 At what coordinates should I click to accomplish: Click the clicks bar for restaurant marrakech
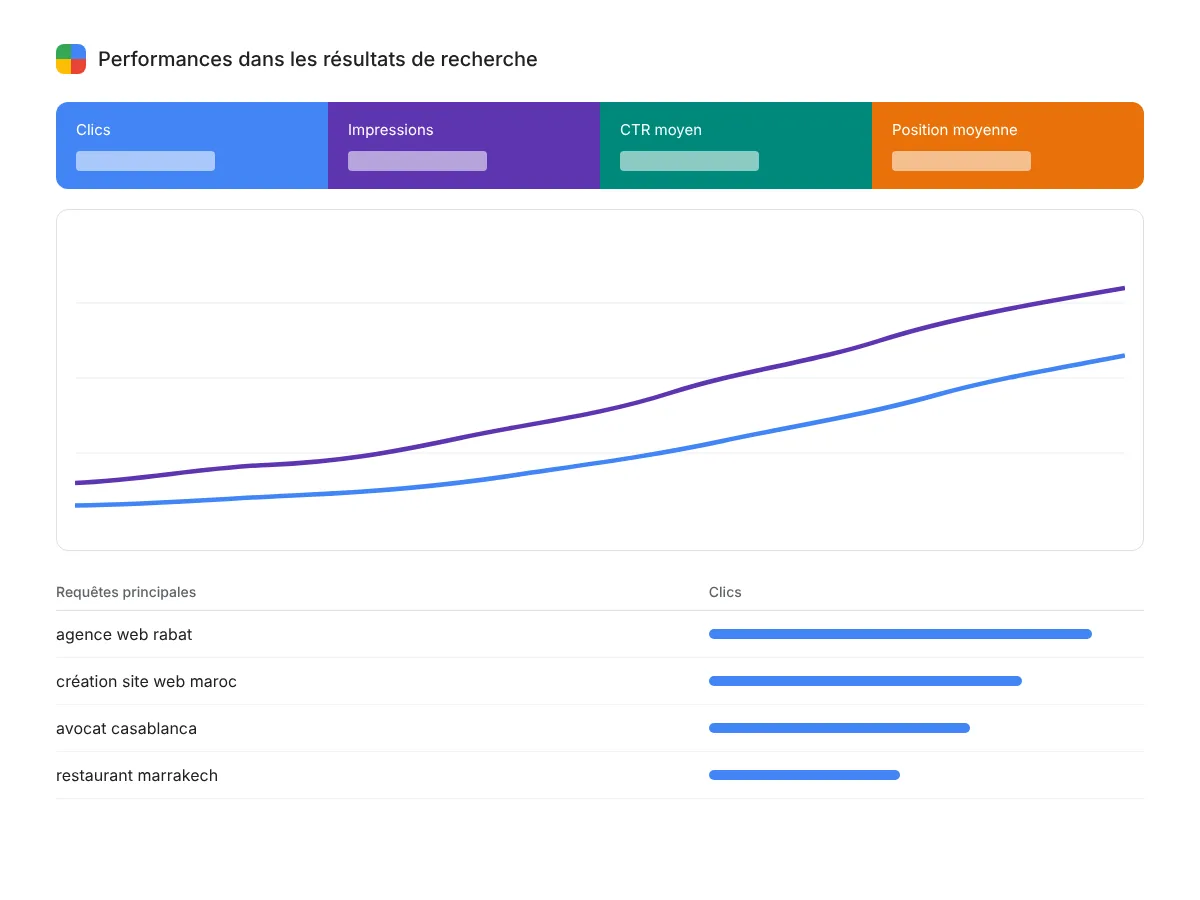804,775
